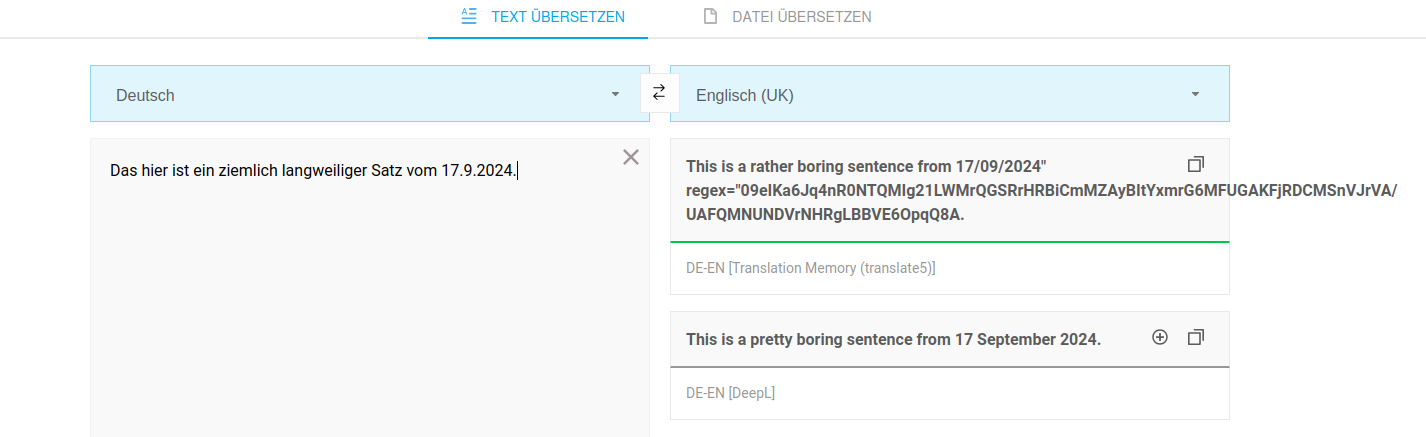
Task: Click the regex string in Translation Memory result
Action: pos(1040,191)
